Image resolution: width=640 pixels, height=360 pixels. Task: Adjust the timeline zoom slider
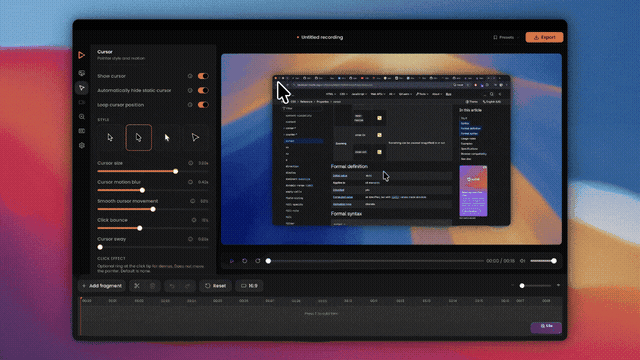535,286
